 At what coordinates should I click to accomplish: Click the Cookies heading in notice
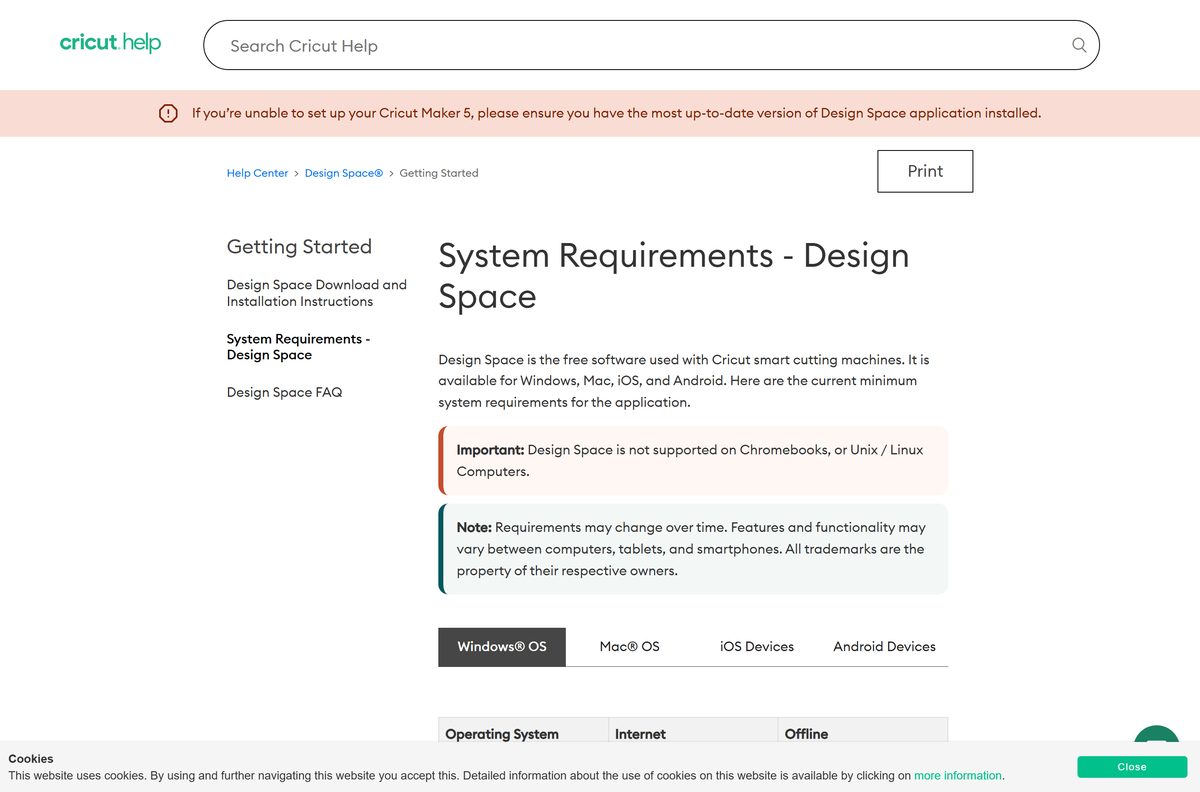(31, 759)
